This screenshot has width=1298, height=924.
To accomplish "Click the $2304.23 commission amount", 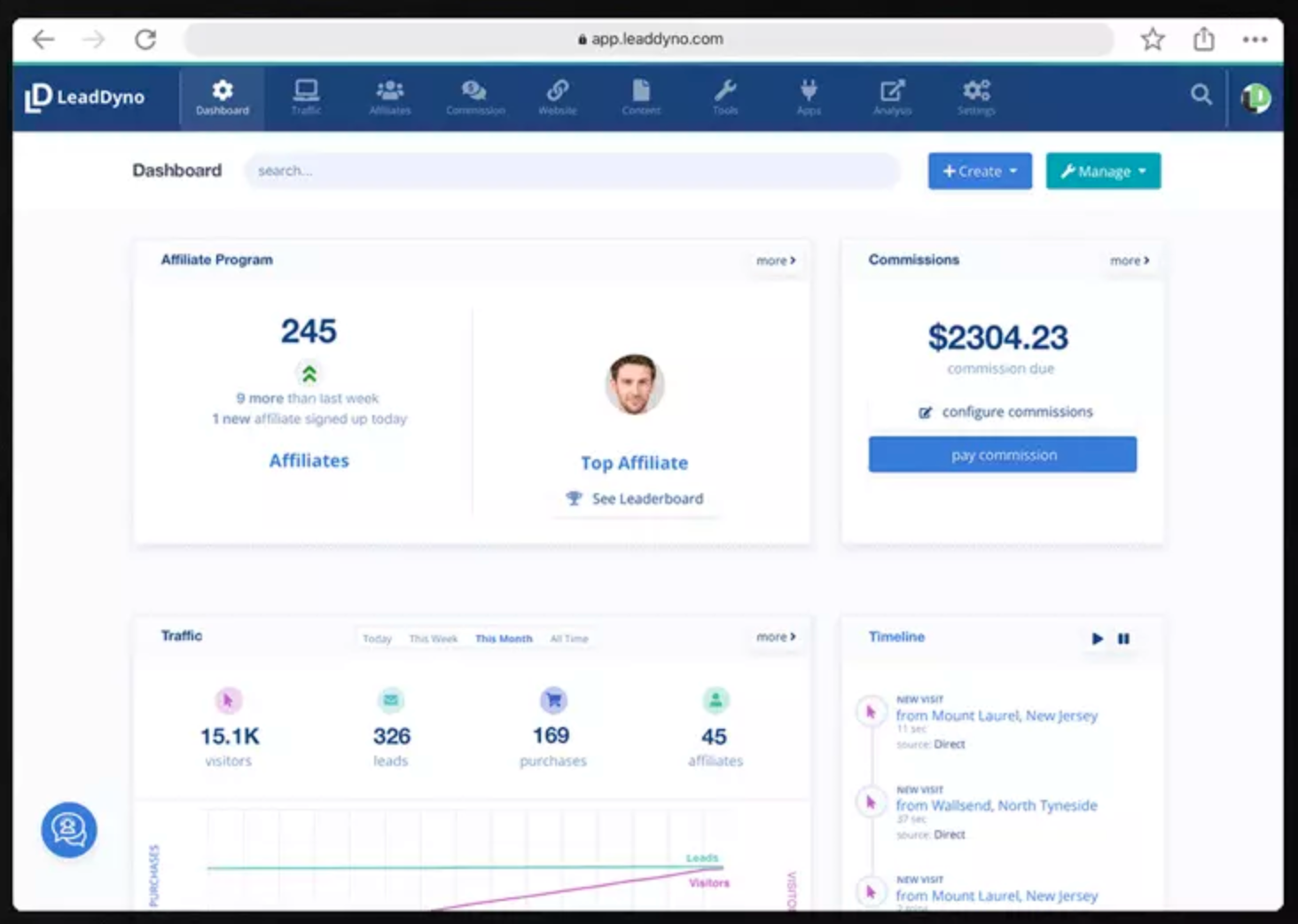I will pyautogui.click(x=998, y=337).
